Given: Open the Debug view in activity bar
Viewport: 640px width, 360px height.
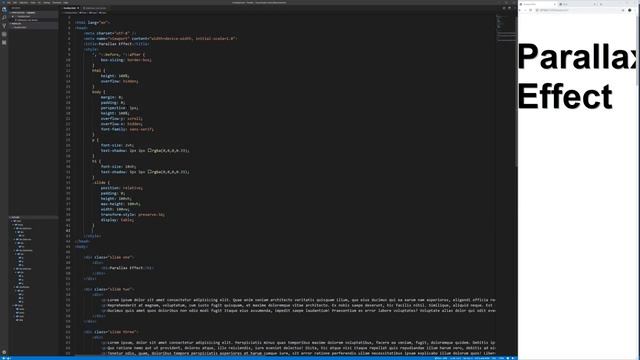Looking at the screenshot, I should pos(4,34).
